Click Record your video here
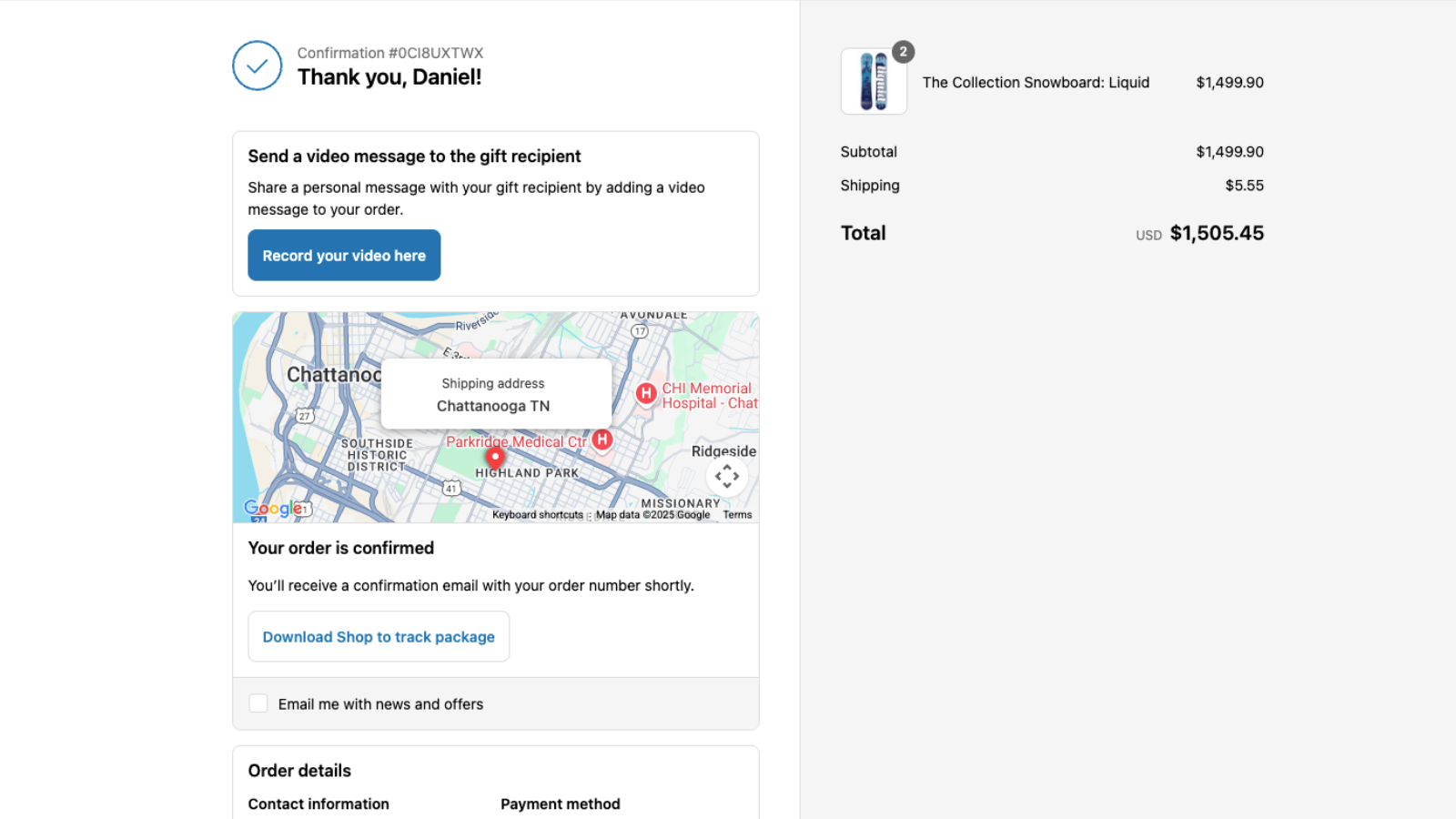Image resolution: width=1456 pixels, height=819 pixels. coord(344,255)
